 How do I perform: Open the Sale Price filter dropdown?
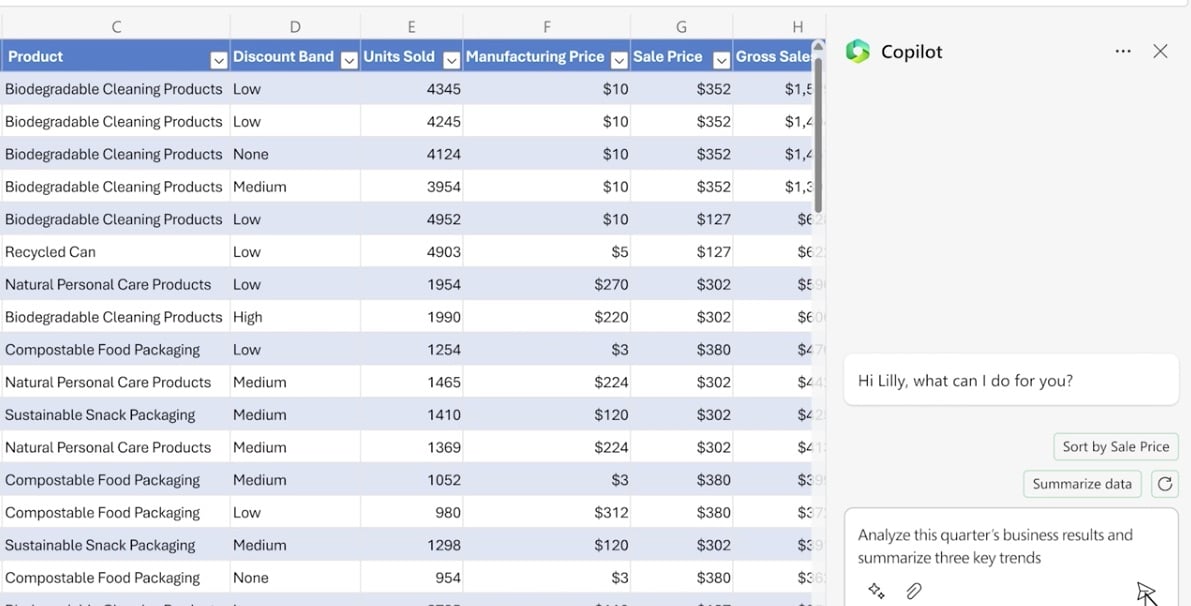pyautogui.click(x=721, y=61)
